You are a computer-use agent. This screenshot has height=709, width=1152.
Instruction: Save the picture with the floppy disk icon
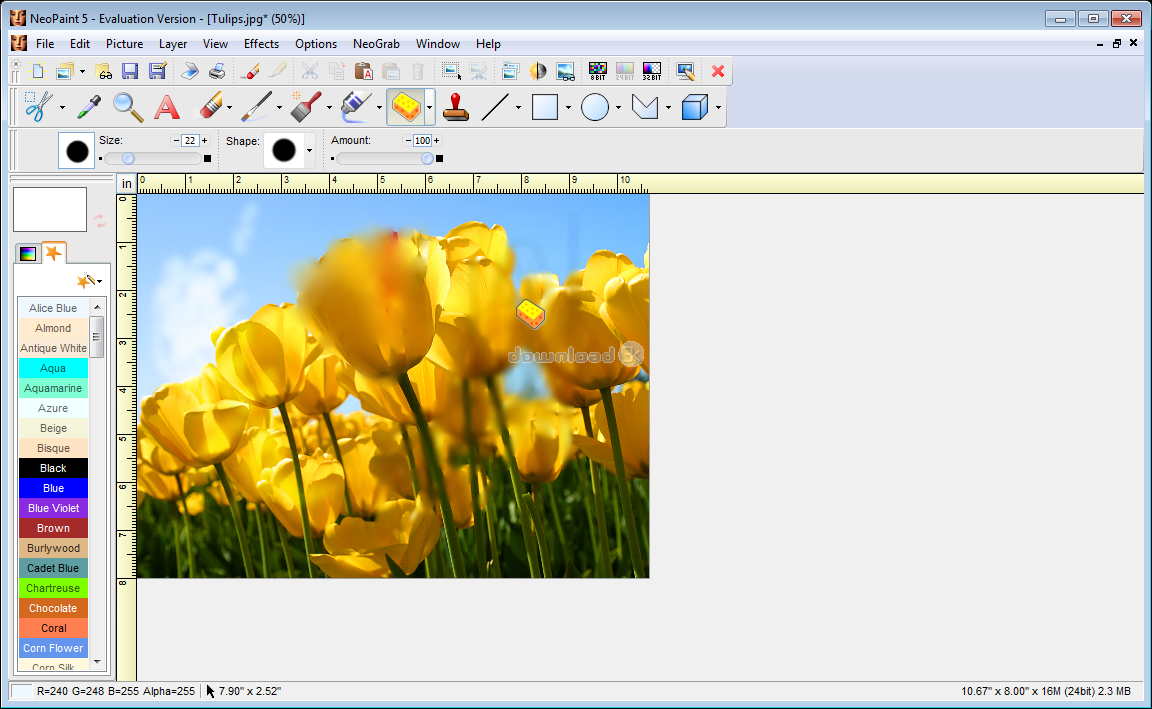pyautogui.click(x=130, y=71)
